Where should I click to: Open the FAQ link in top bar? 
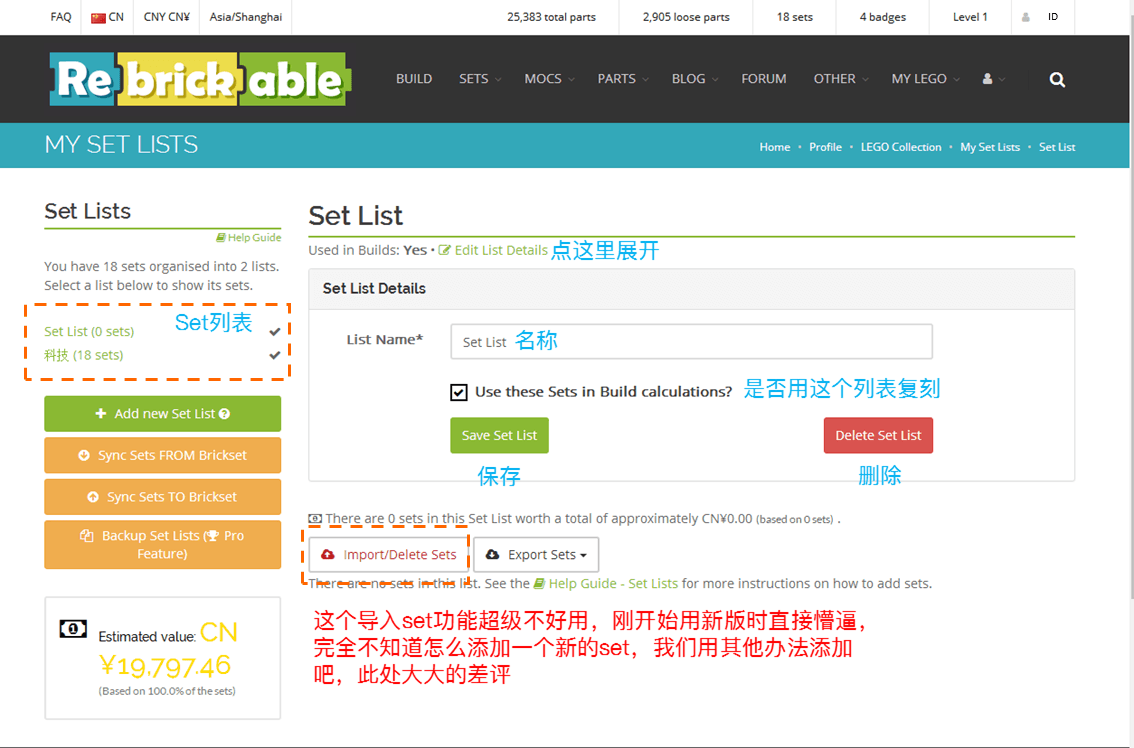click(61, 17)
